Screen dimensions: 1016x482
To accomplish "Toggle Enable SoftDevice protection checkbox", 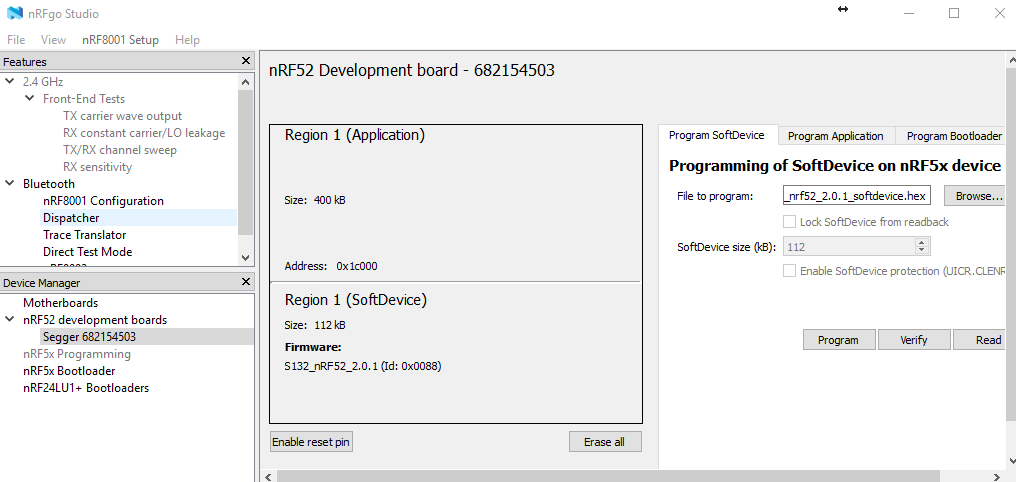I will (x=789, y=271).
